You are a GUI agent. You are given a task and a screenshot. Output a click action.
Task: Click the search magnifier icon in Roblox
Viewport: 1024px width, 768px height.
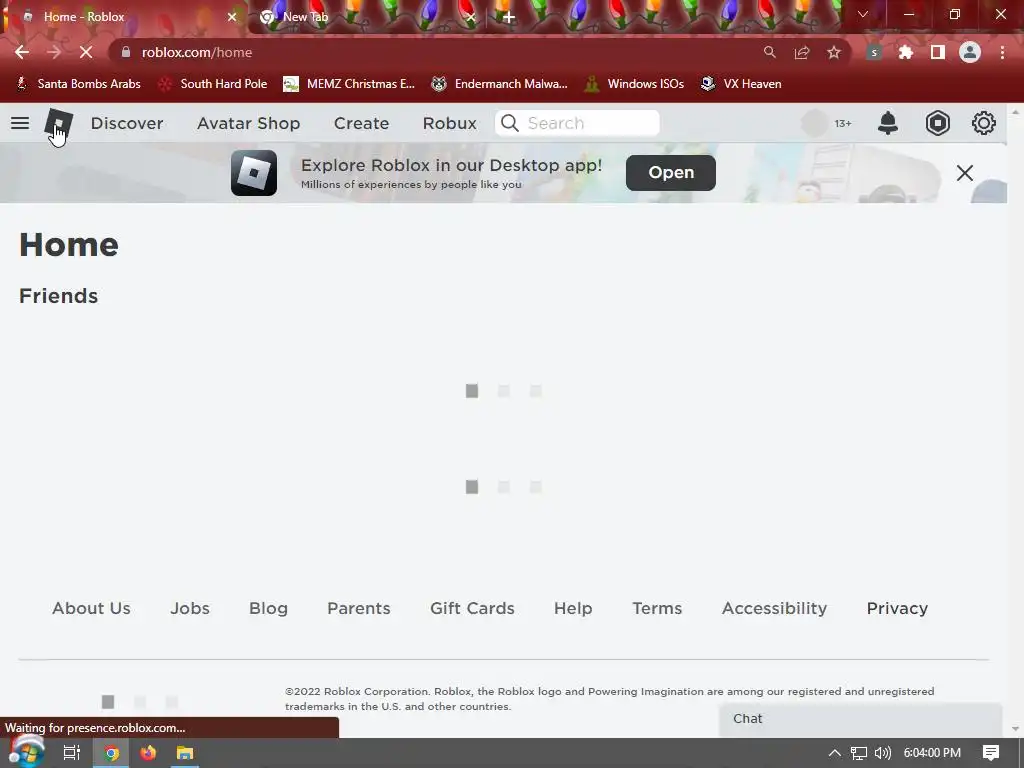[509, 123]
